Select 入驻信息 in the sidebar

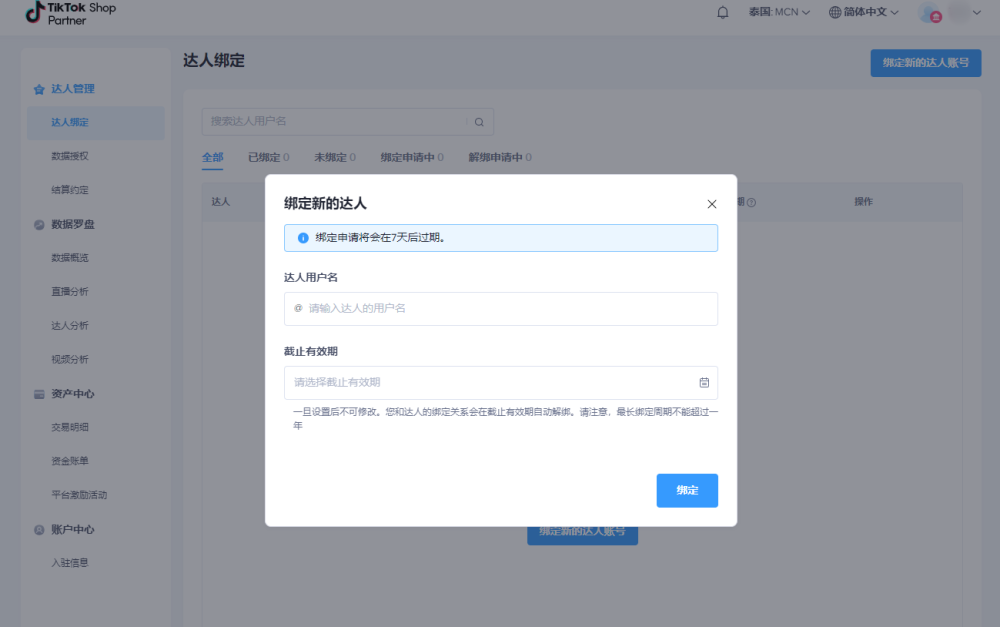click(x=68, y=562)
